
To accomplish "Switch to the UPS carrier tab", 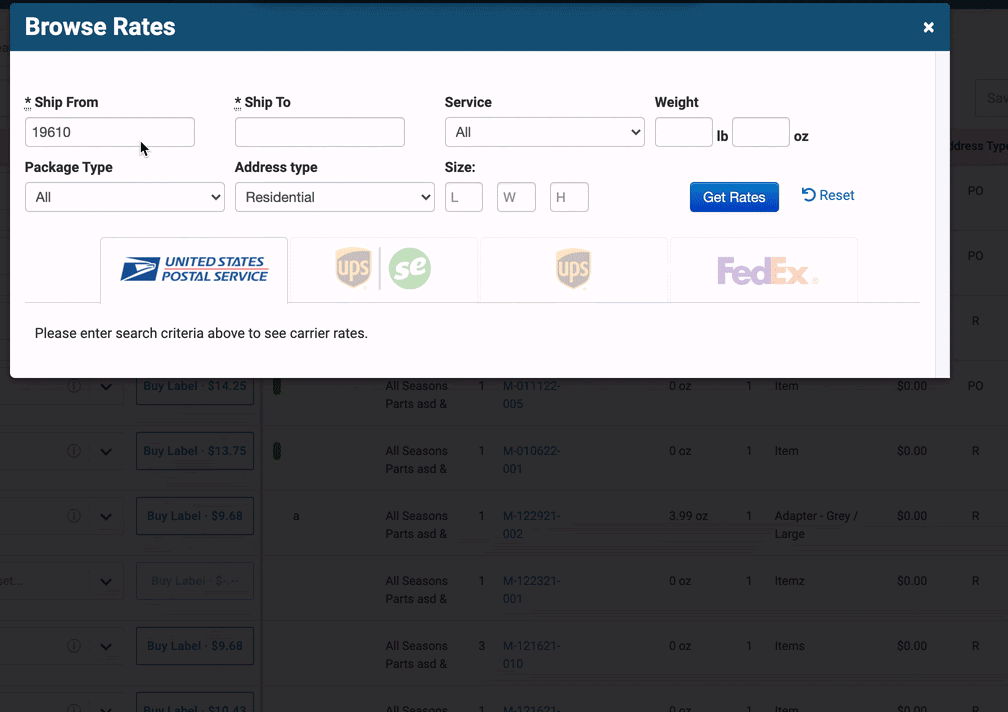I will [x=572, y=268].
